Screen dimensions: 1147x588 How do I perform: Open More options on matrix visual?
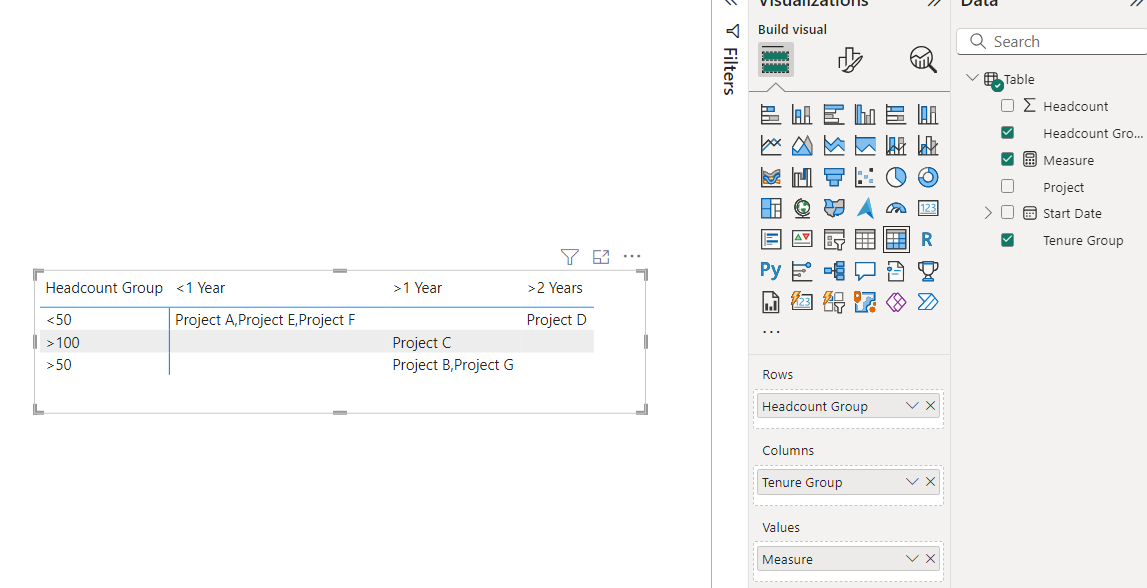click(x=632, y=256)
